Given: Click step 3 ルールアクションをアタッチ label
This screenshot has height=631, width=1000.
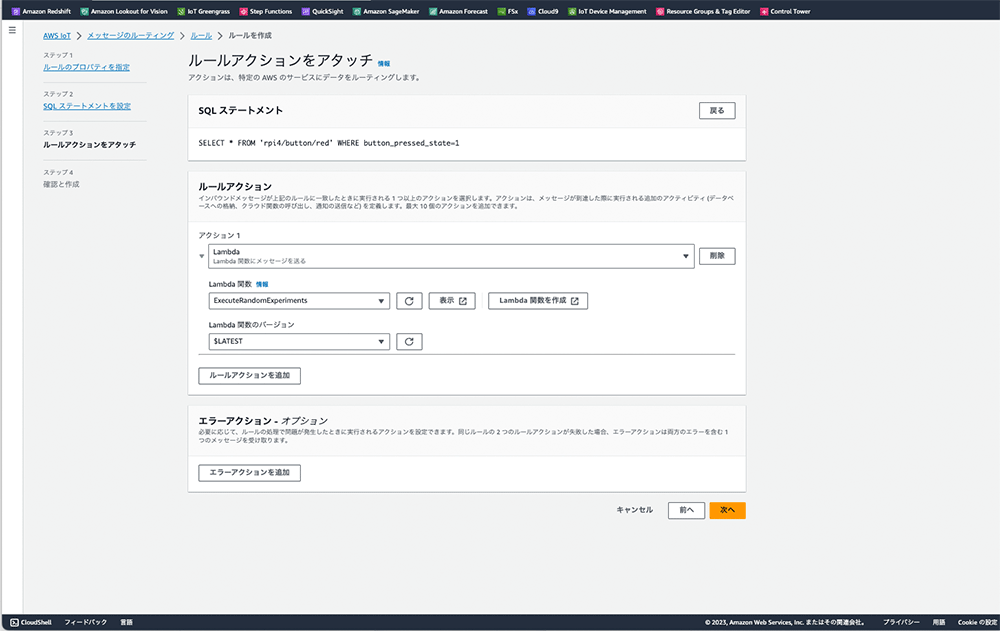Looking at the screenshot, I should [89, 145].
